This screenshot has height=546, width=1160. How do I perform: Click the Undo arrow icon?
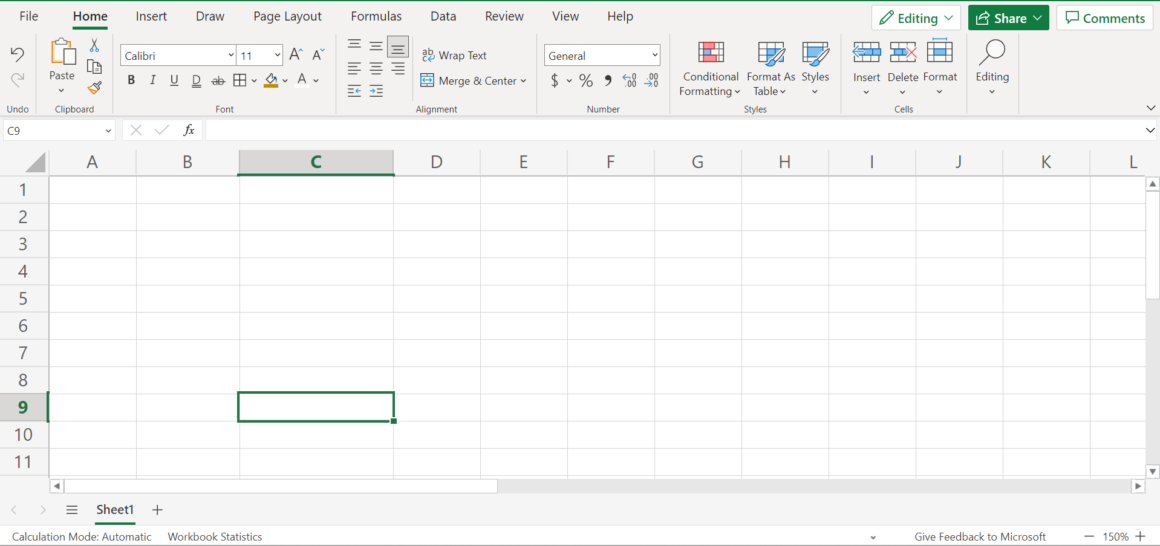[17, 54]
